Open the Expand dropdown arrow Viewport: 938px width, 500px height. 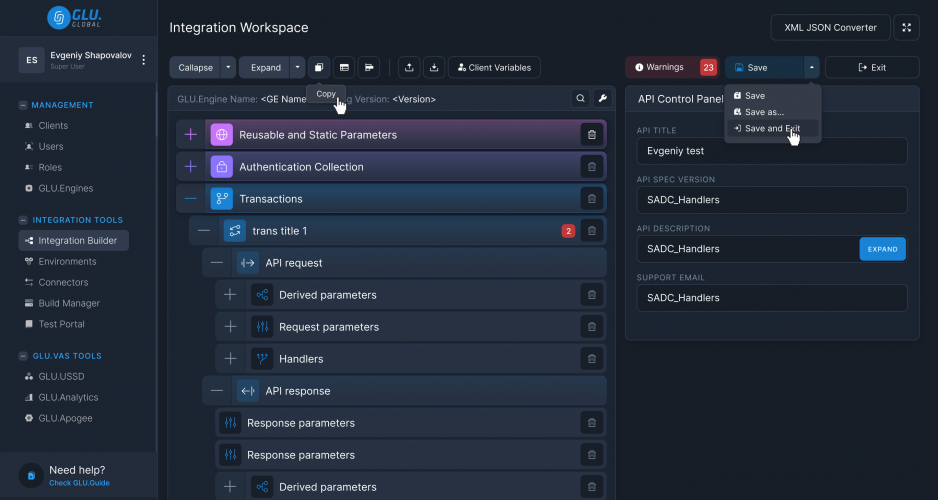[297, 68]
